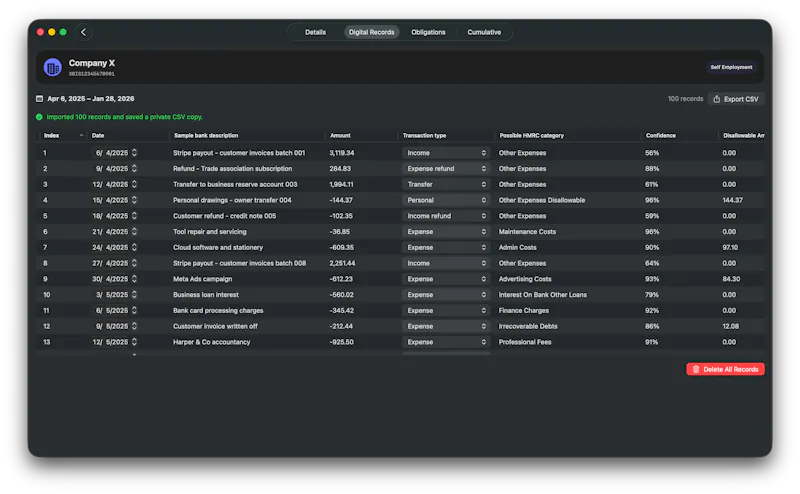Sort by Possible HMRC category column header
This screenshot has width=800, height=494.
(x=532, y=135)
